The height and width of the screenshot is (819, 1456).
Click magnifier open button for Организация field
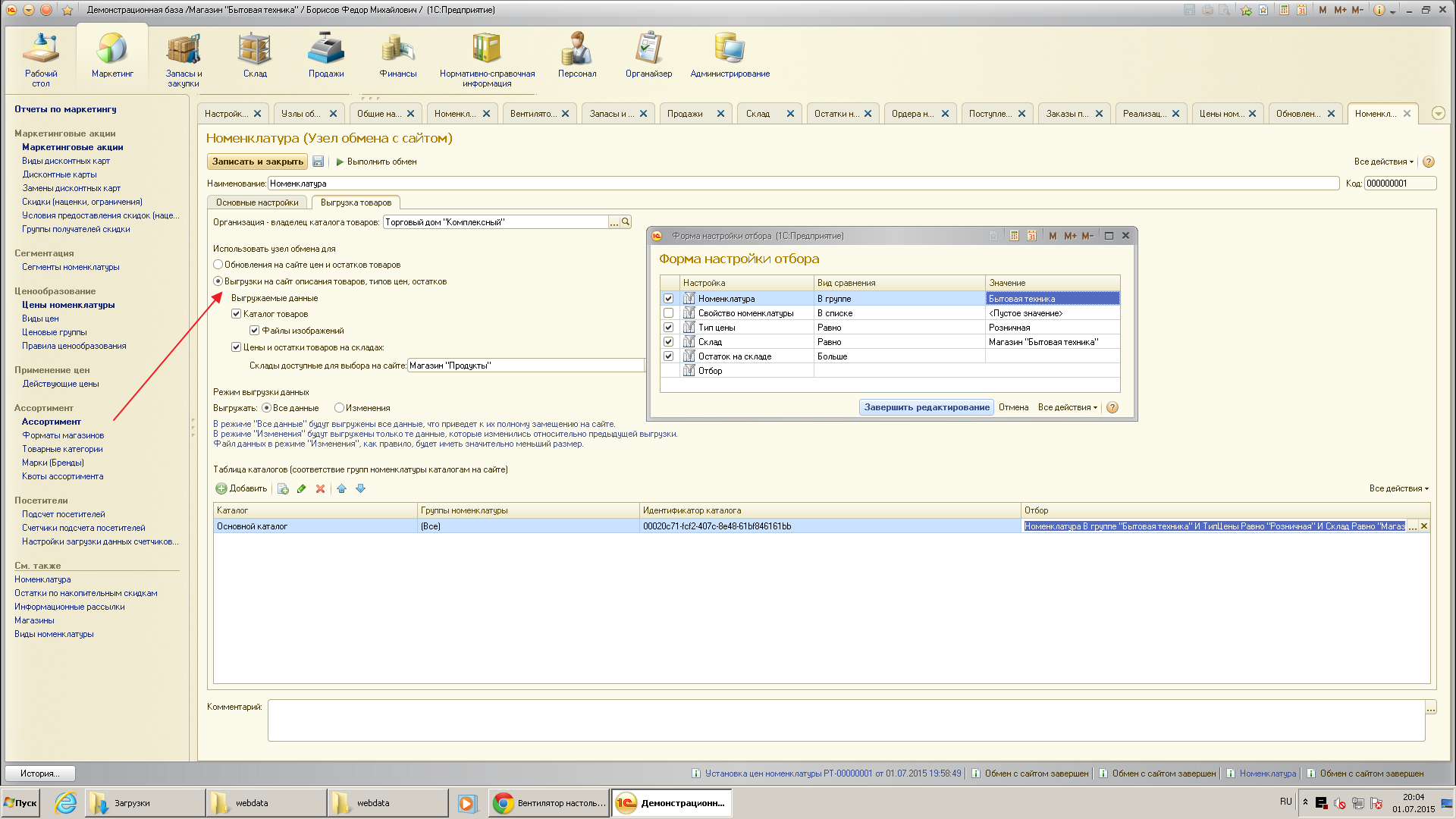pyautogui.click(x=626, y=222)
